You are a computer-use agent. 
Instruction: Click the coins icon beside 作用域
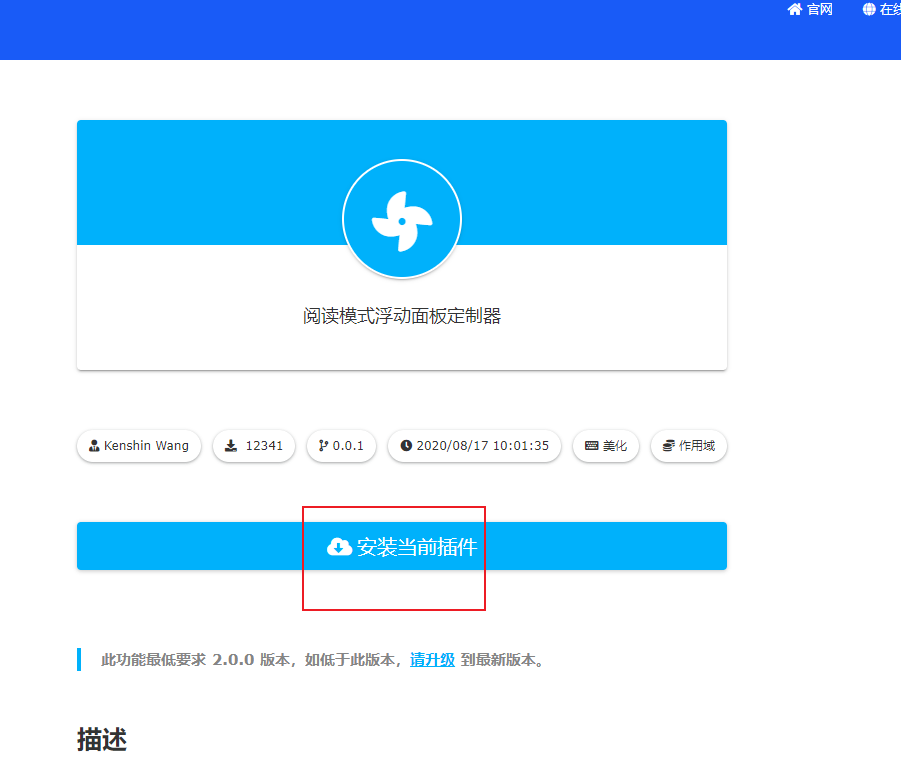point(669,445)
